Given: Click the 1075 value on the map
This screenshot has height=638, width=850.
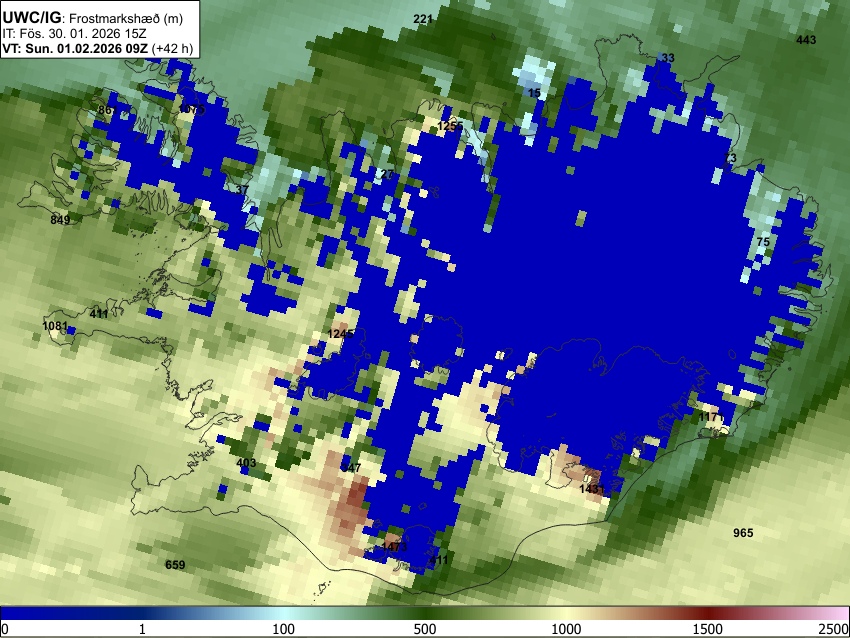Looking at the screenshot, I should coord(192,110).
